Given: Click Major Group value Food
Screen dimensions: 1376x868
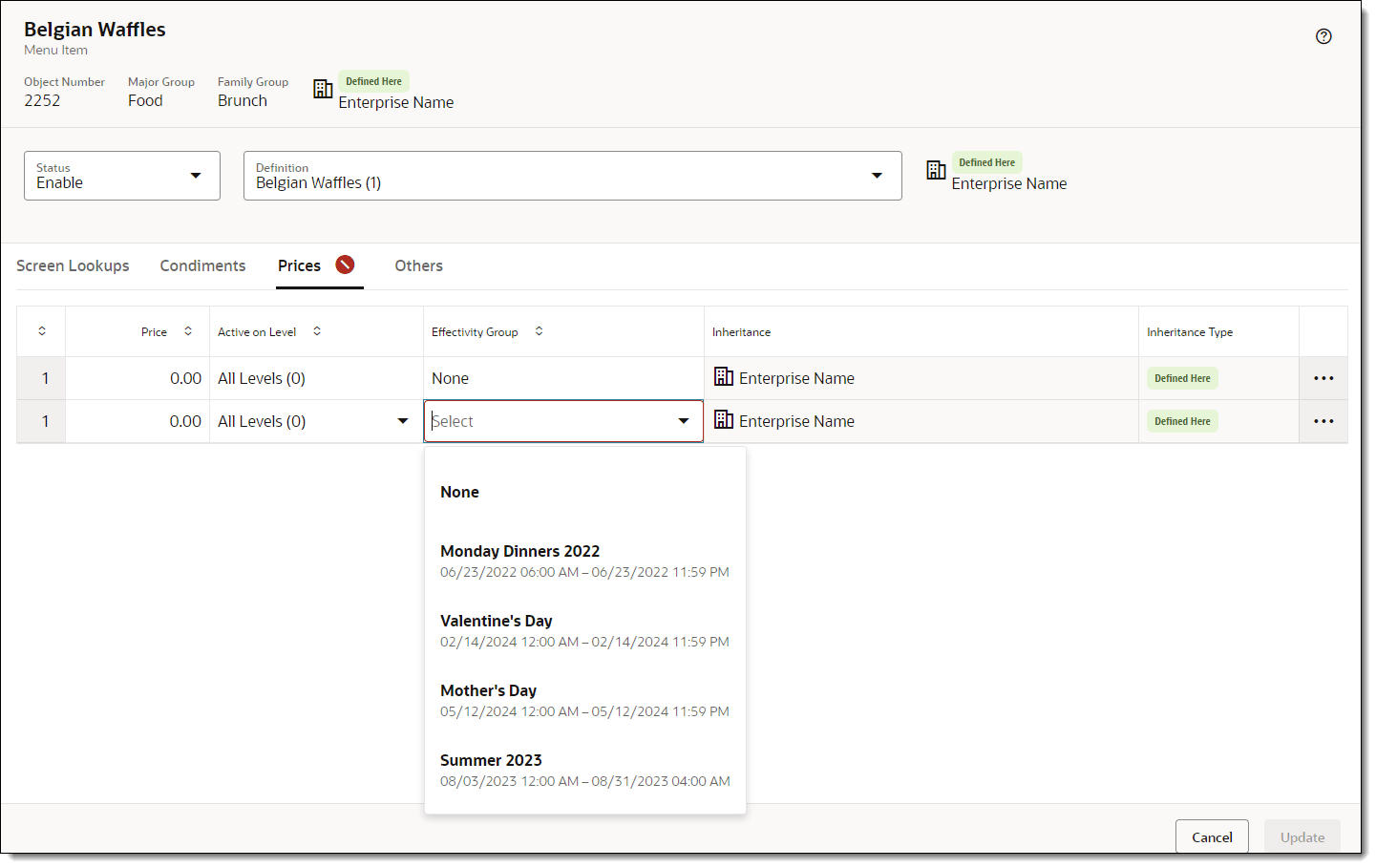Looking at the screenshot, I should point(145,100).
